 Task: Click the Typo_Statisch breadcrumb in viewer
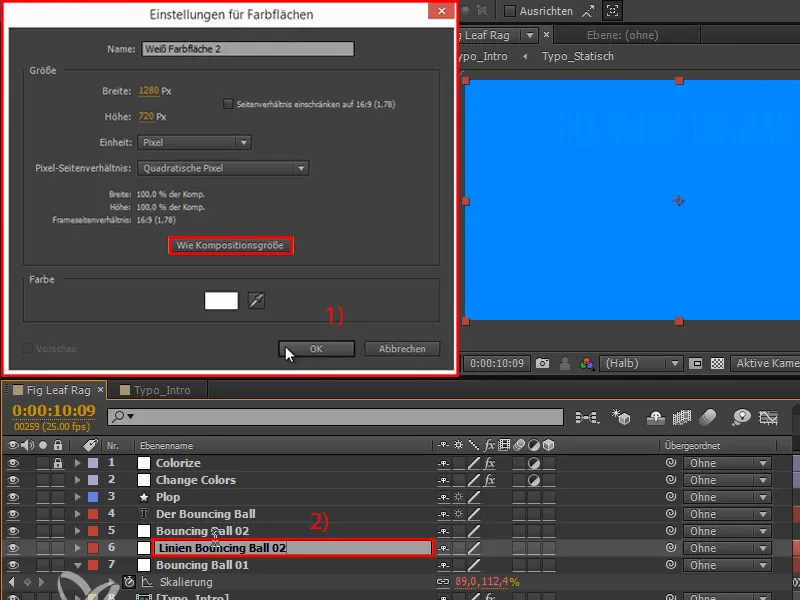point(578,56)
